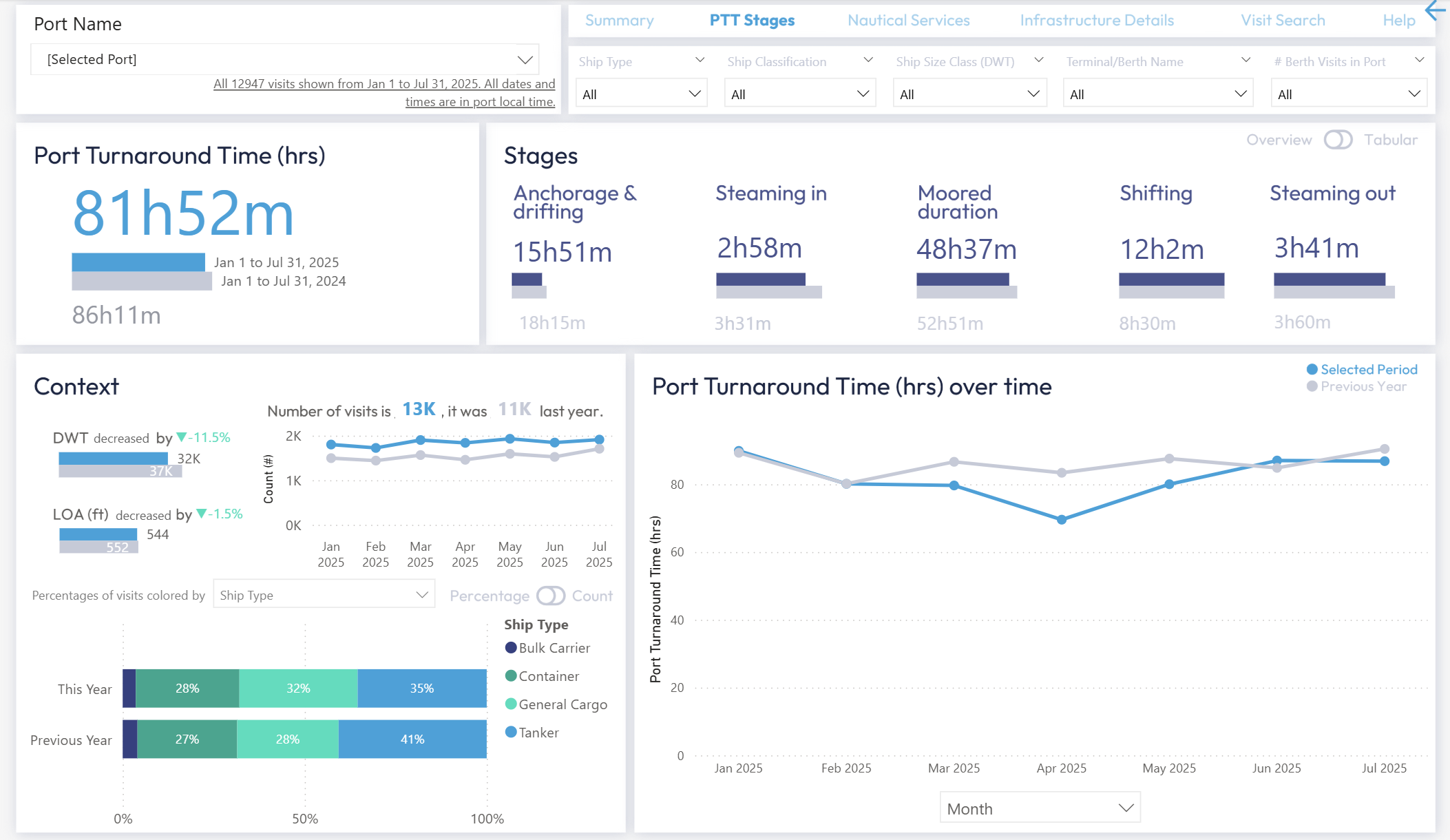Click the This Year 35% Tanker bar segment

[423, 688]
